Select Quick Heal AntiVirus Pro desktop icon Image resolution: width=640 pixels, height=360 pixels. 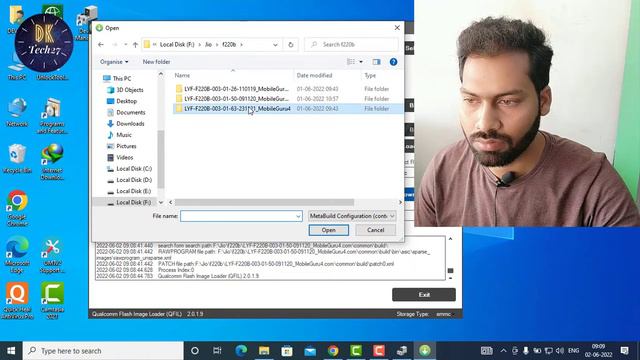click(x=17, y=300)
